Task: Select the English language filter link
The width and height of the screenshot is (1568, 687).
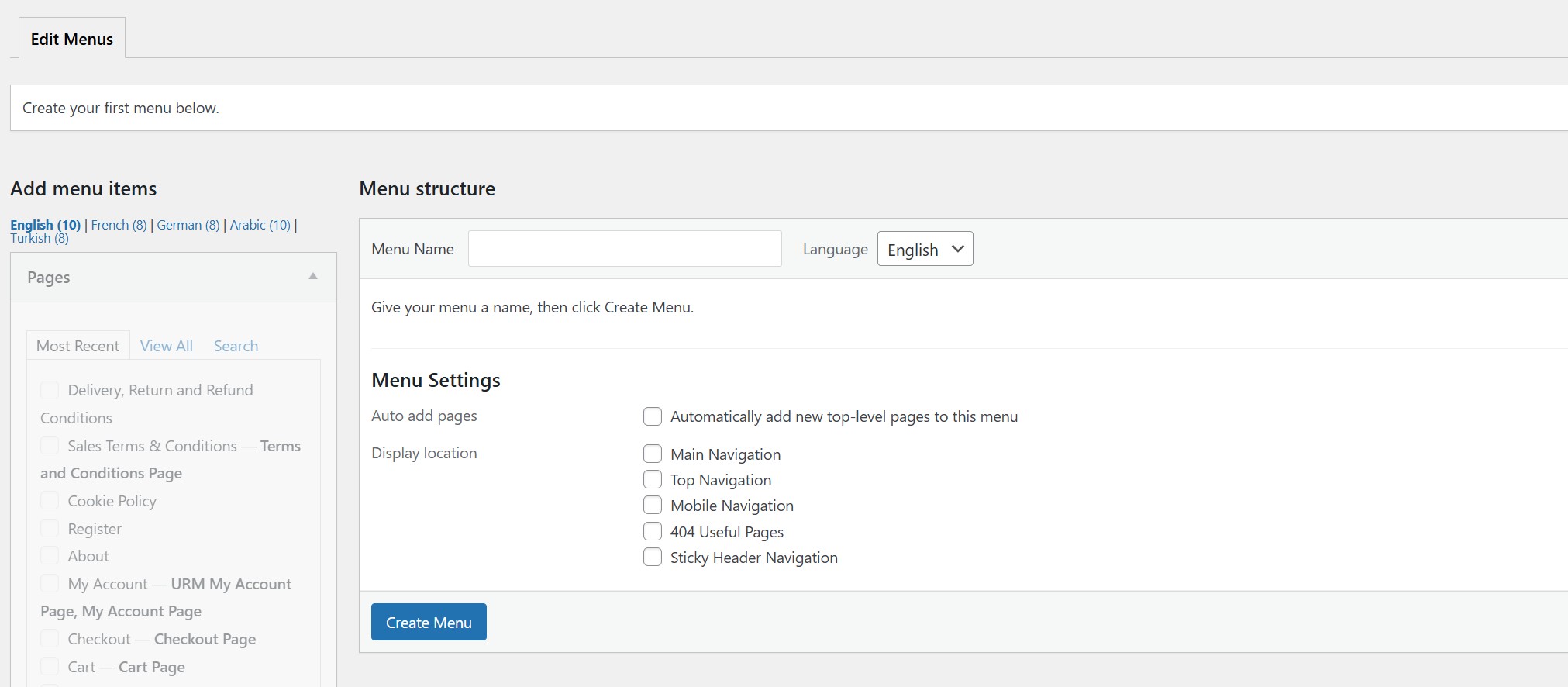Action: coord(45,225)
